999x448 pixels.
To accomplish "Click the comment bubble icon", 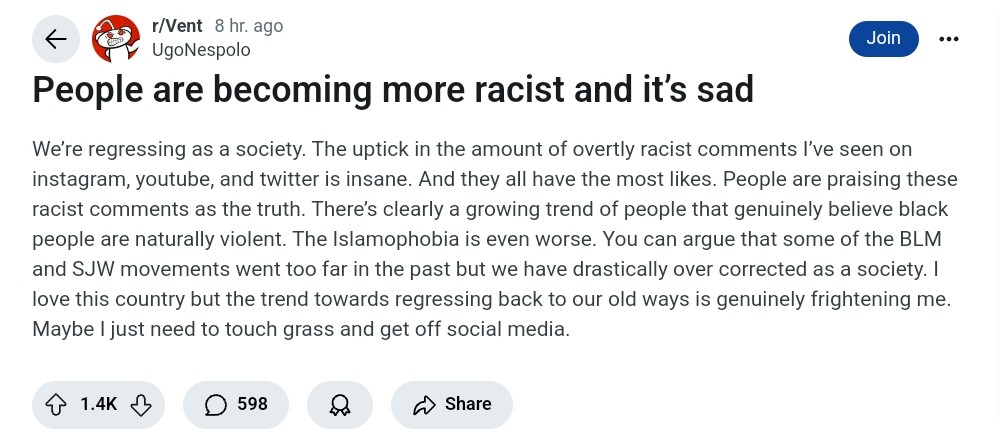I will point(215,404).
